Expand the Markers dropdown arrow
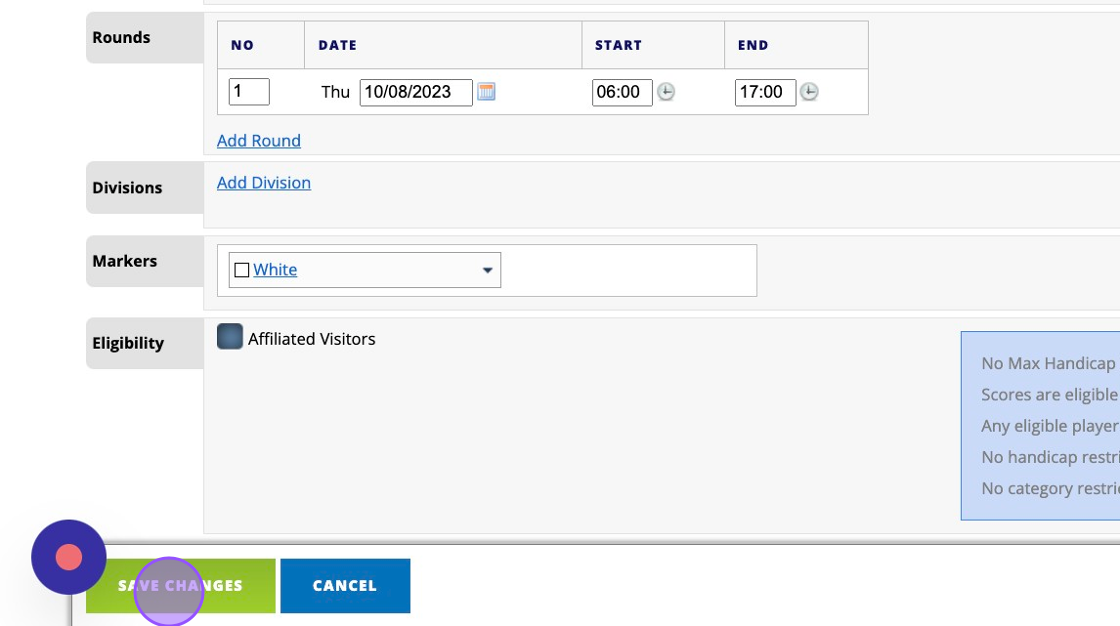This screenshot has width=1120, height=626. tap(487, 270)
